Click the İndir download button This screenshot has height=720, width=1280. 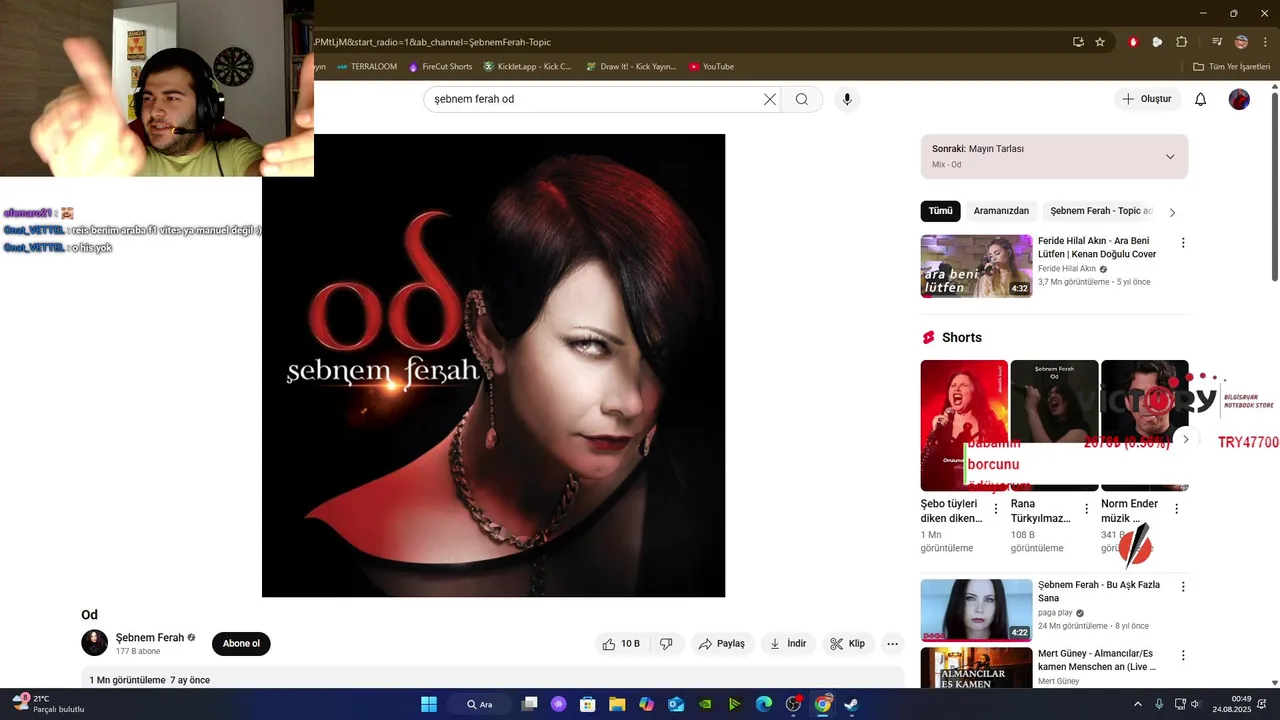tap(788, 644)
